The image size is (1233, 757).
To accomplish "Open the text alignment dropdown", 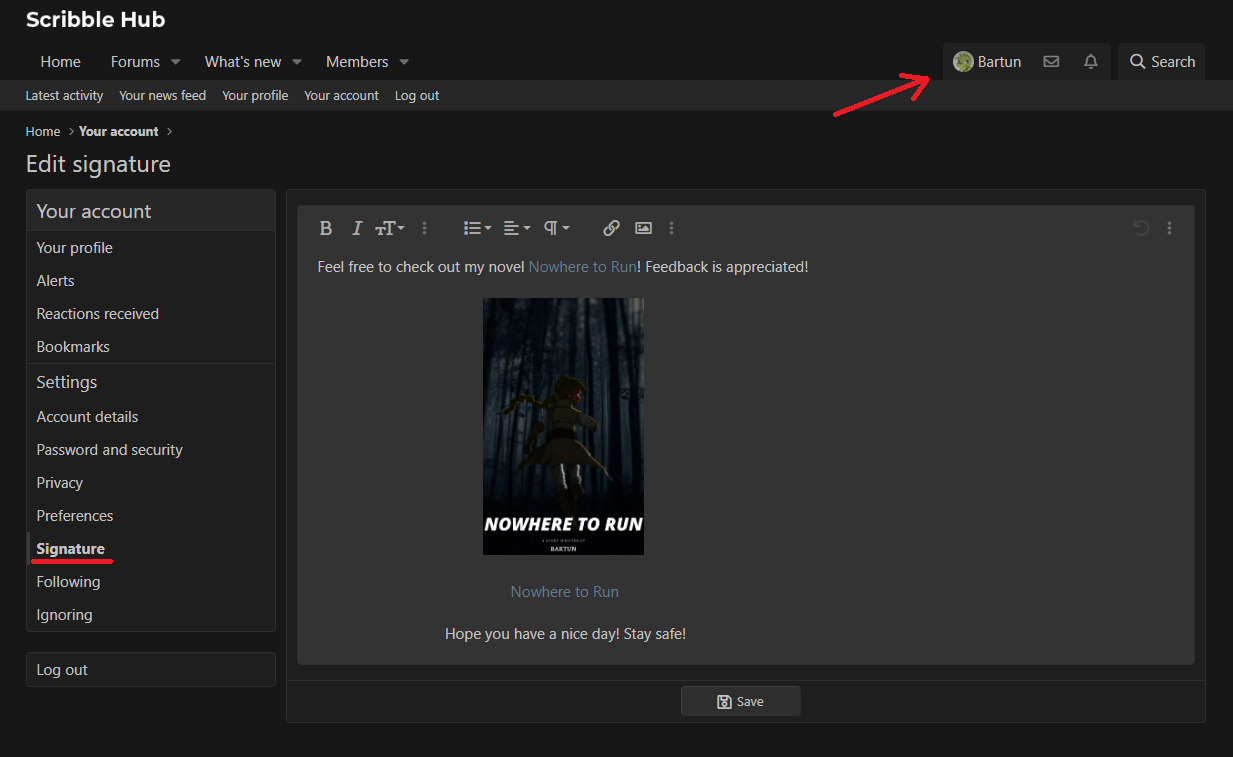I will [x=516, y=228].
